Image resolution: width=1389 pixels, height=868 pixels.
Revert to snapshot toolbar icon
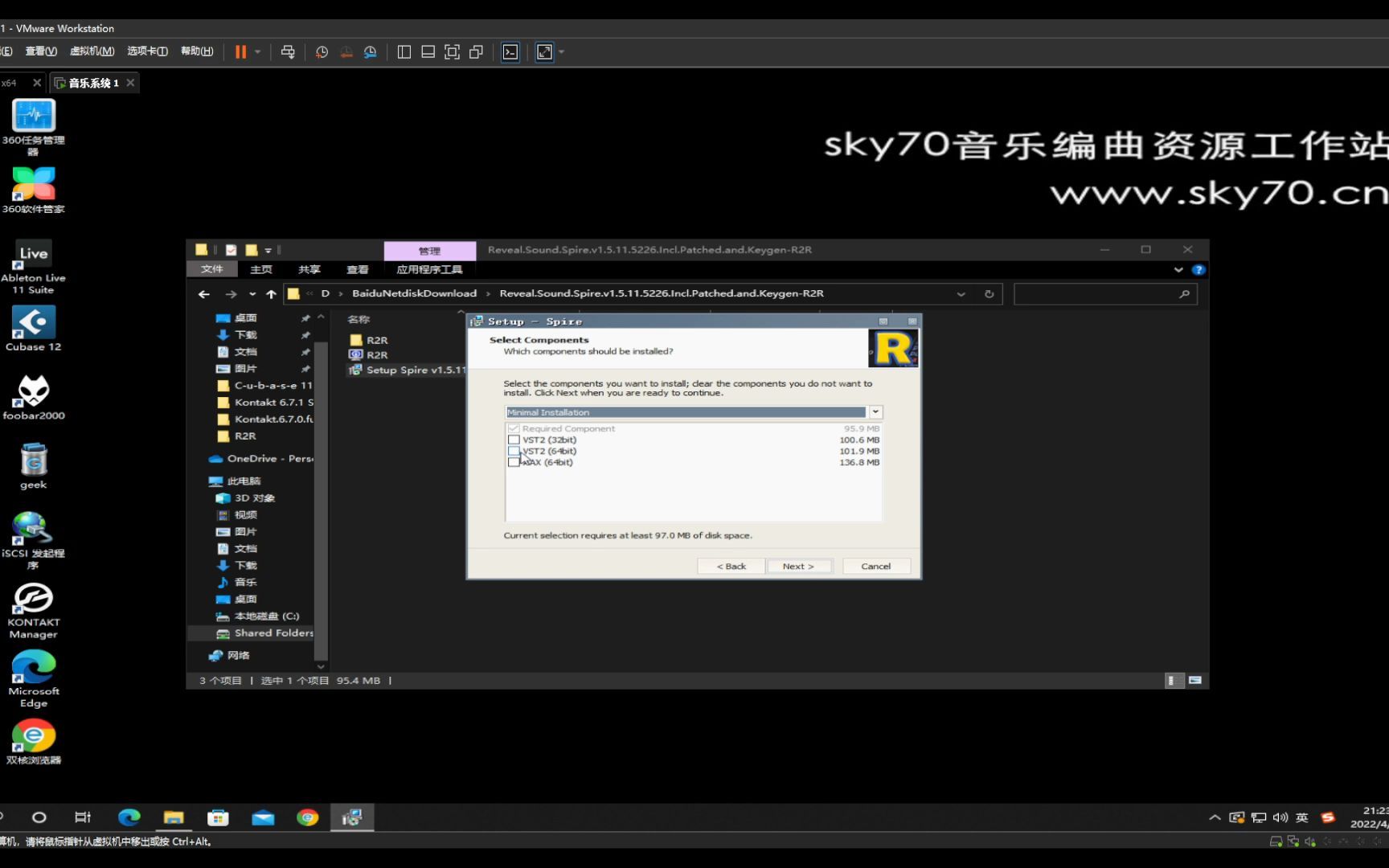pos(346,51)
